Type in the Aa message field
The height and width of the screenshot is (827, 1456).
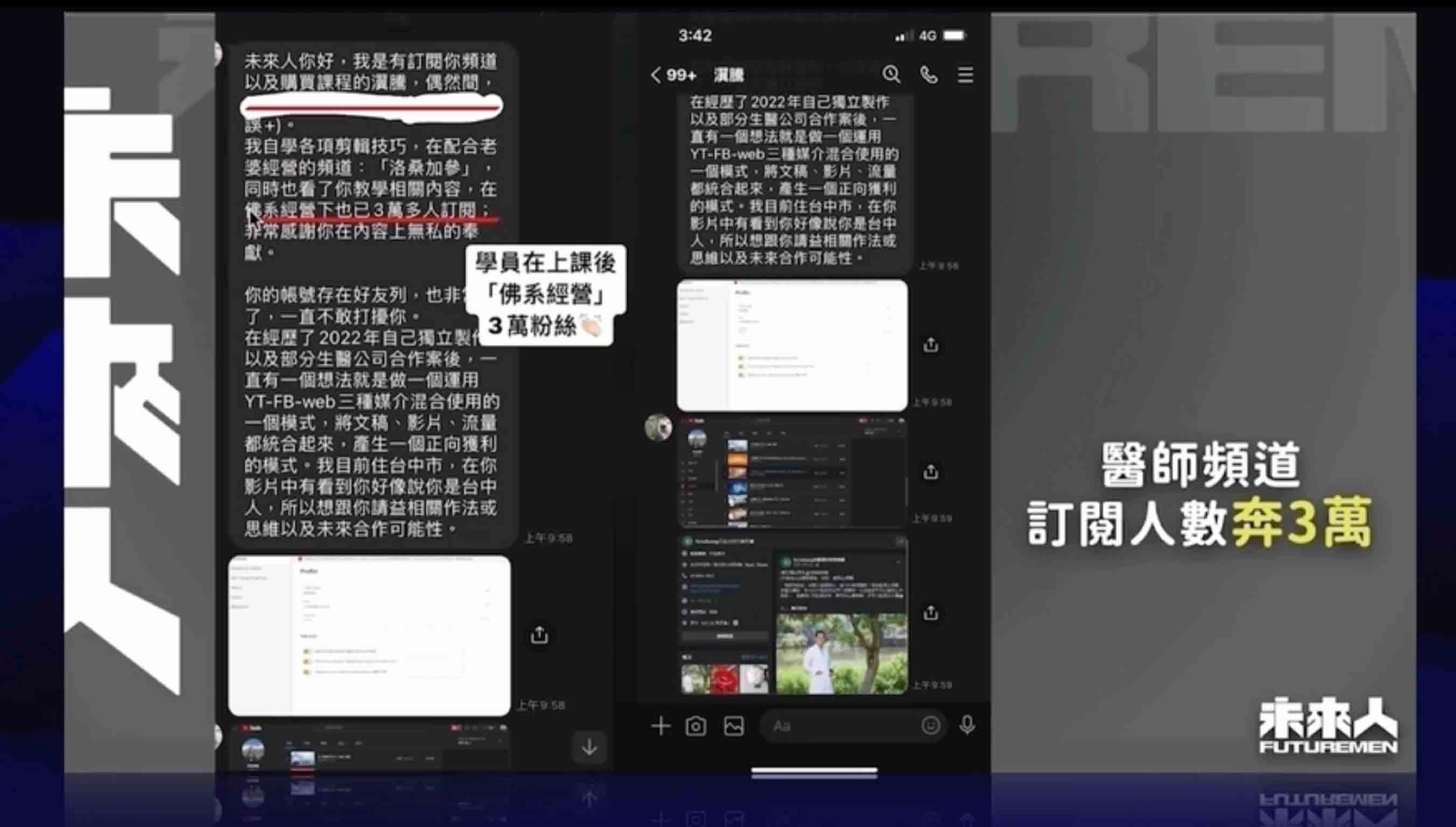pos(841,726)
